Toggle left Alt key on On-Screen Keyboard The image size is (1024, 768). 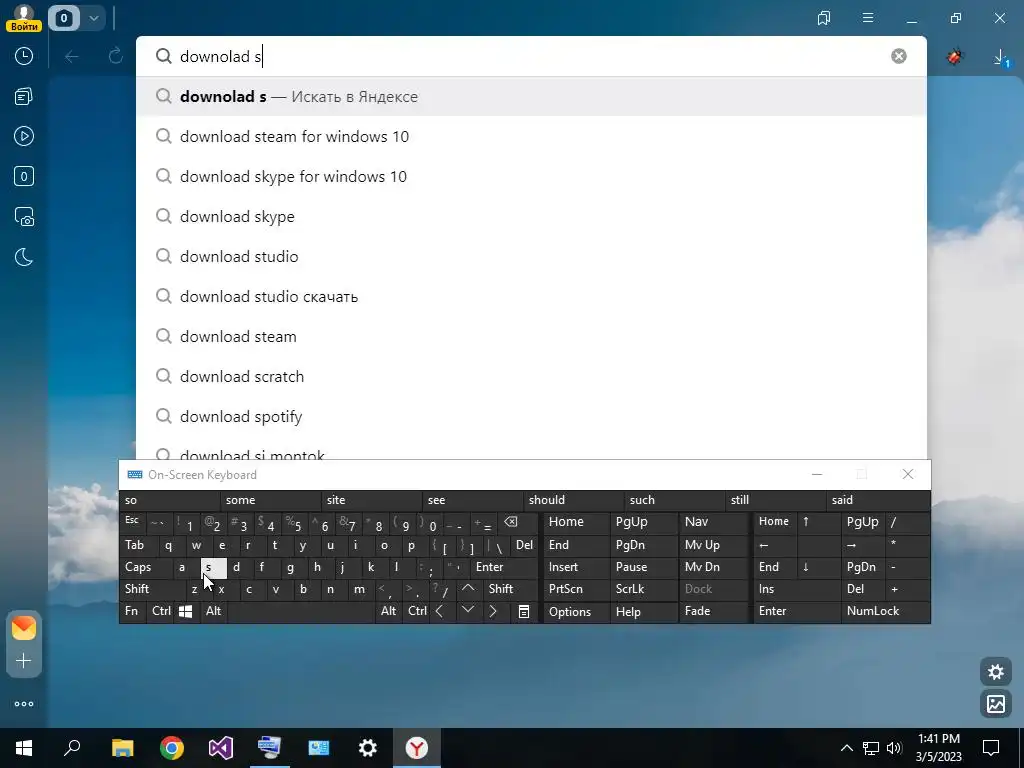tap(214, 611)
